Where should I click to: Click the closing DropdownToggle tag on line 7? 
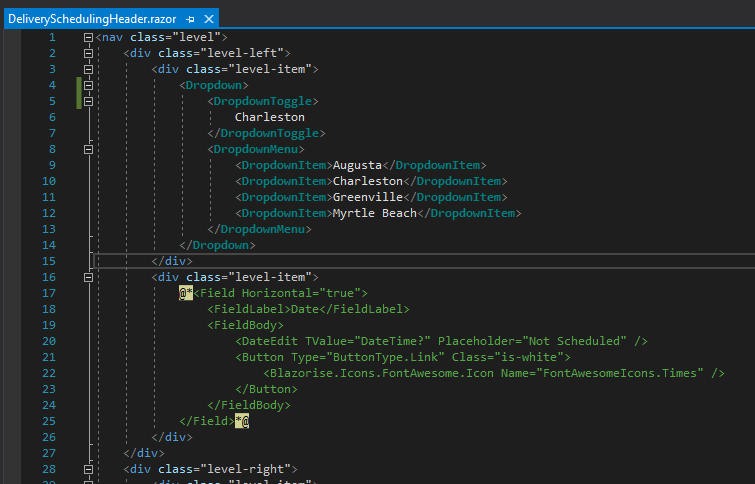point(266,133)
